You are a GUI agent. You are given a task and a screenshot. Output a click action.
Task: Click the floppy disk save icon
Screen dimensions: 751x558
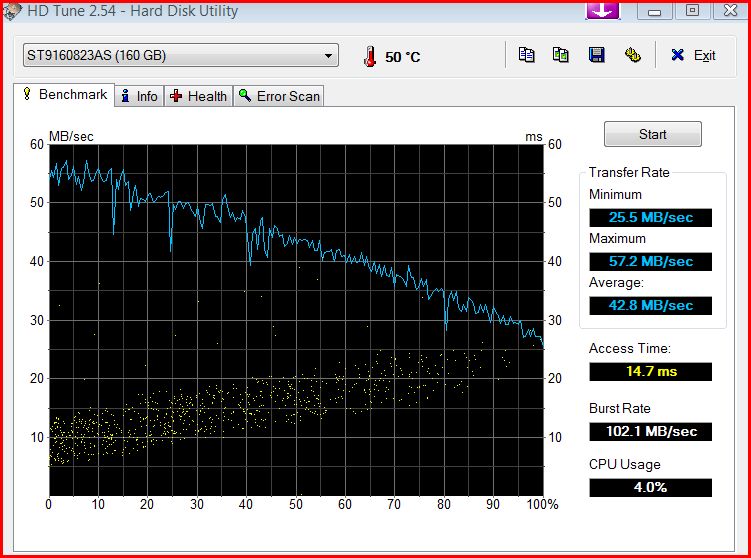pyautogui.click(x=596, y=55)
